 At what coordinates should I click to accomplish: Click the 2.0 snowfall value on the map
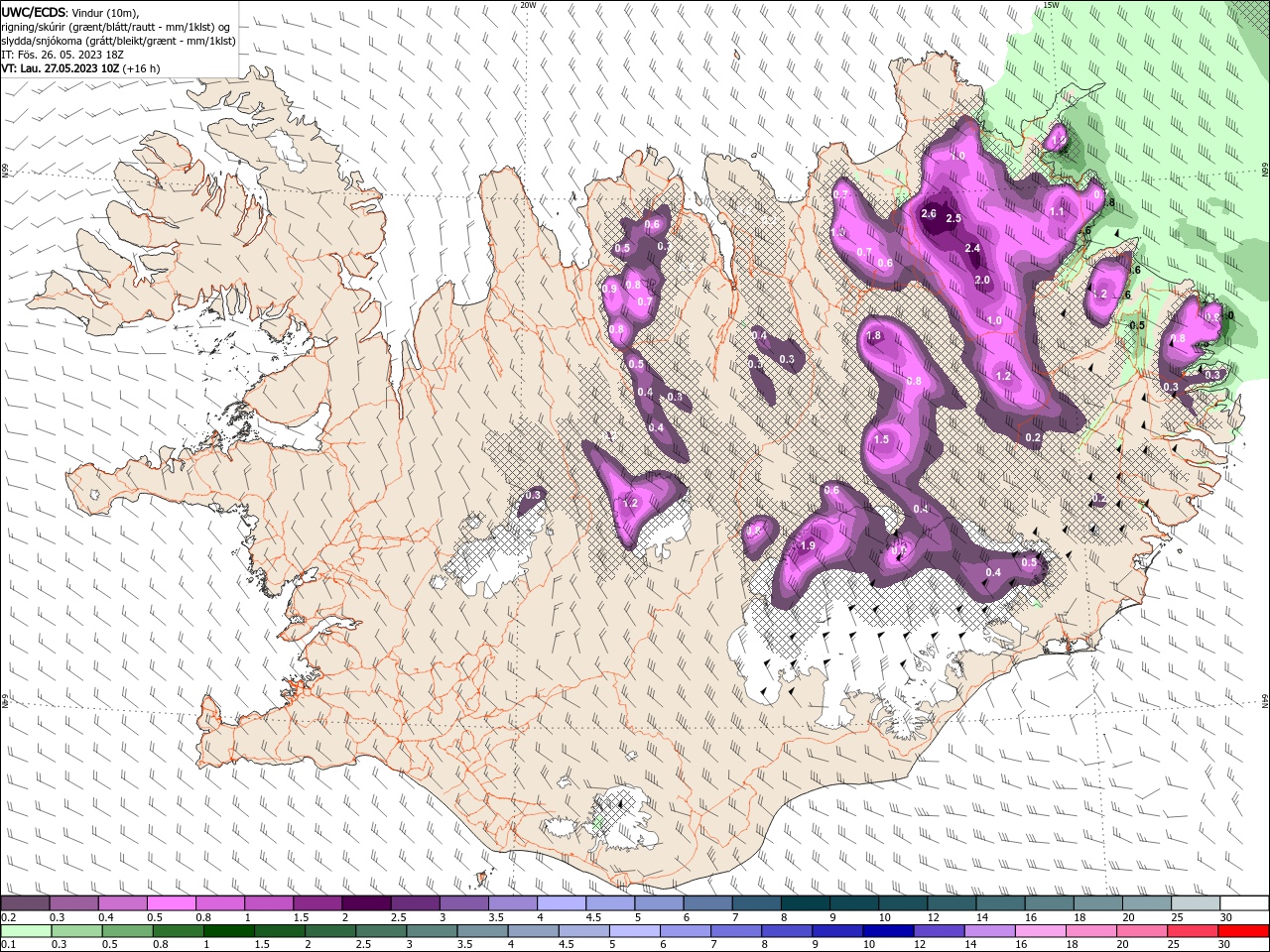982,281
